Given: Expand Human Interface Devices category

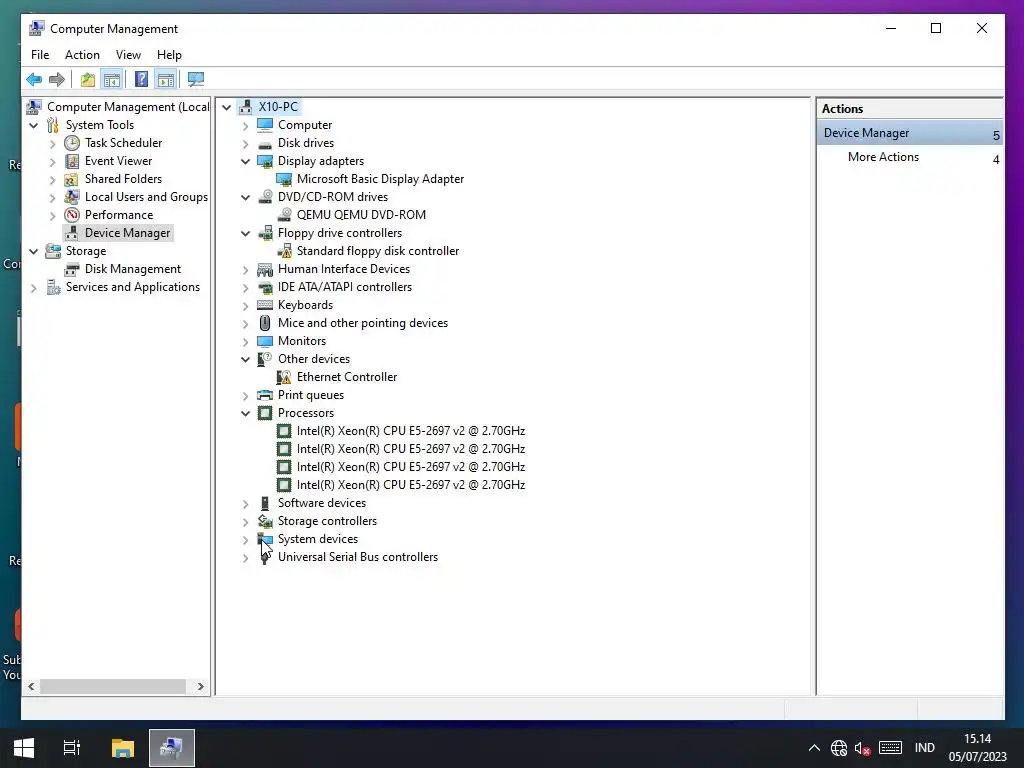Looking at the screenshot, I should click(x=246, y=270).
